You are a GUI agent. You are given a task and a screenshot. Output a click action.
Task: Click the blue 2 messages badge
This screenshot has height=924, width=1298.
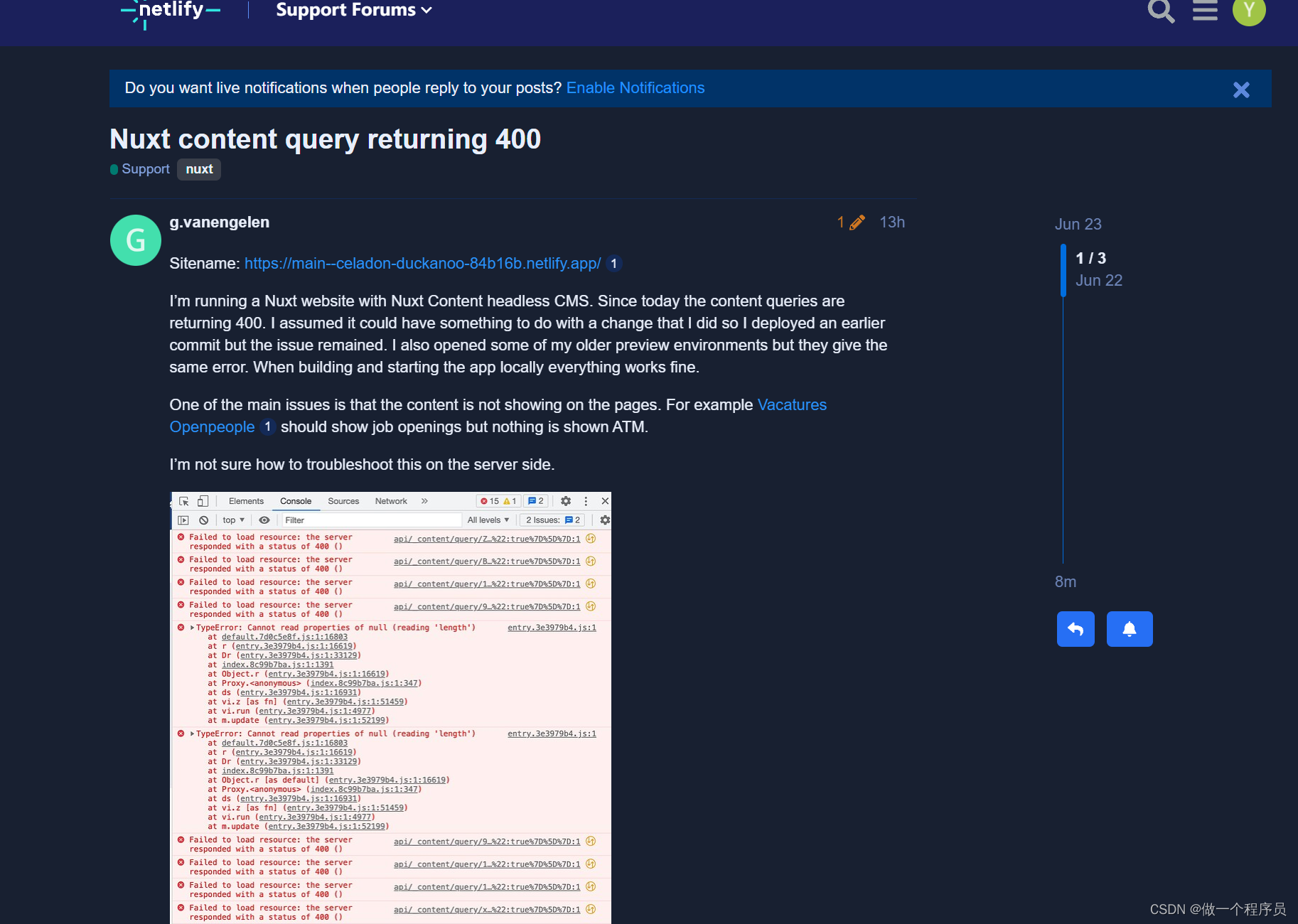(536, 501)
